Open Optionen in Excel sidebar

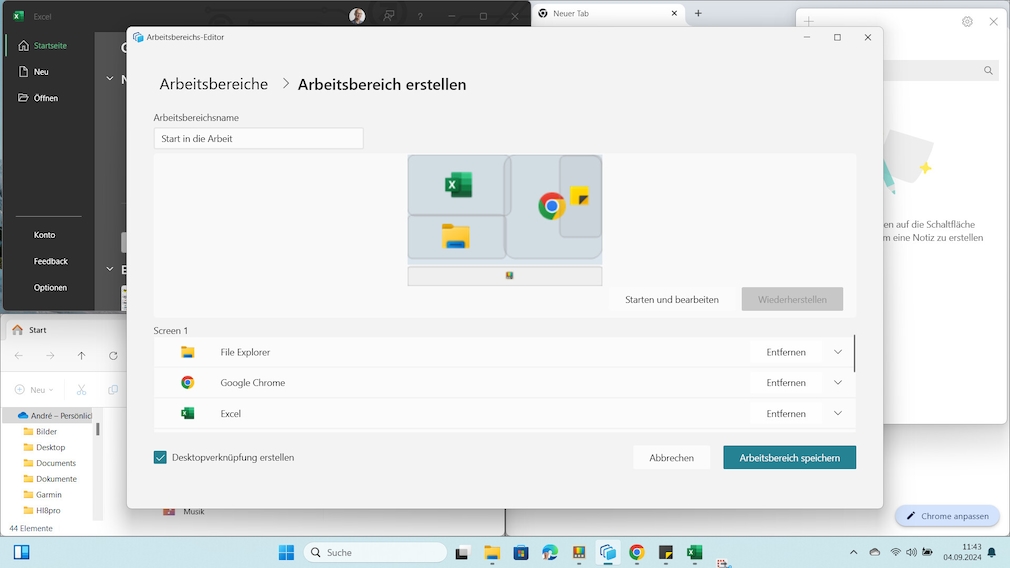(x=50, y=288)
